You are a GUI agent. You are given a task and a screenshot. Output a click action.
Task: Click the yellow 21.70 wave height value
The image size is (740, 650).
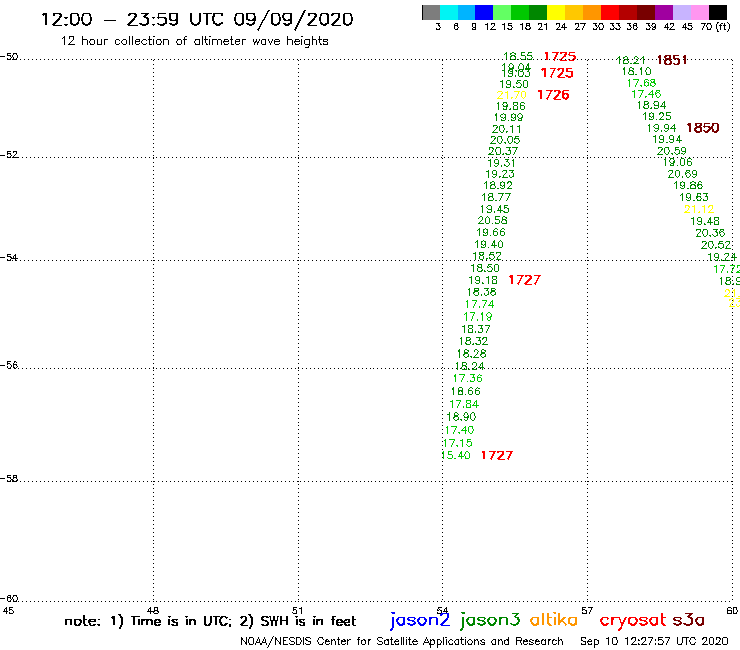click(512, 95)
